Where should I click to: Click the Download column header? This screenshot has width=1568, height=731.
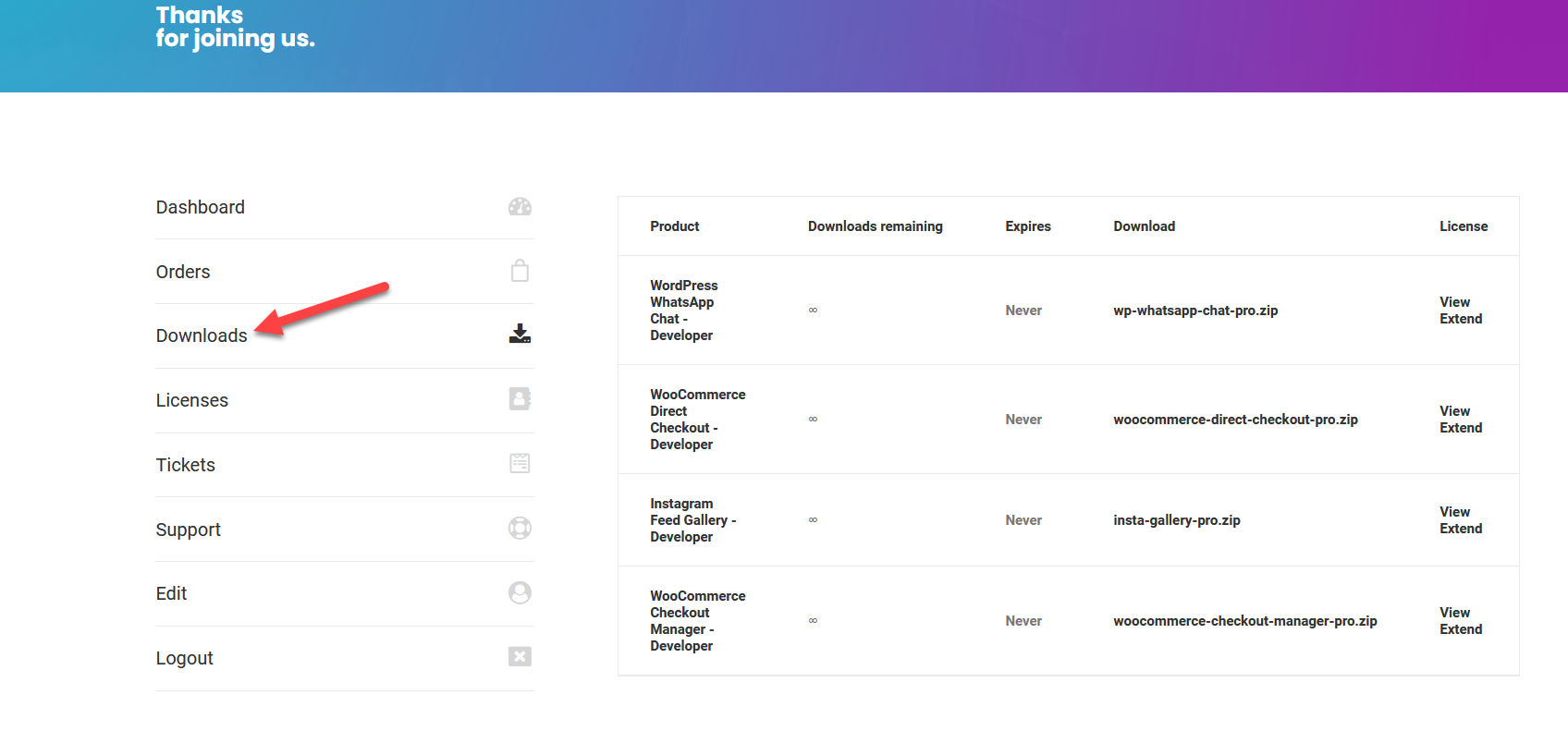pos(1145,226)
